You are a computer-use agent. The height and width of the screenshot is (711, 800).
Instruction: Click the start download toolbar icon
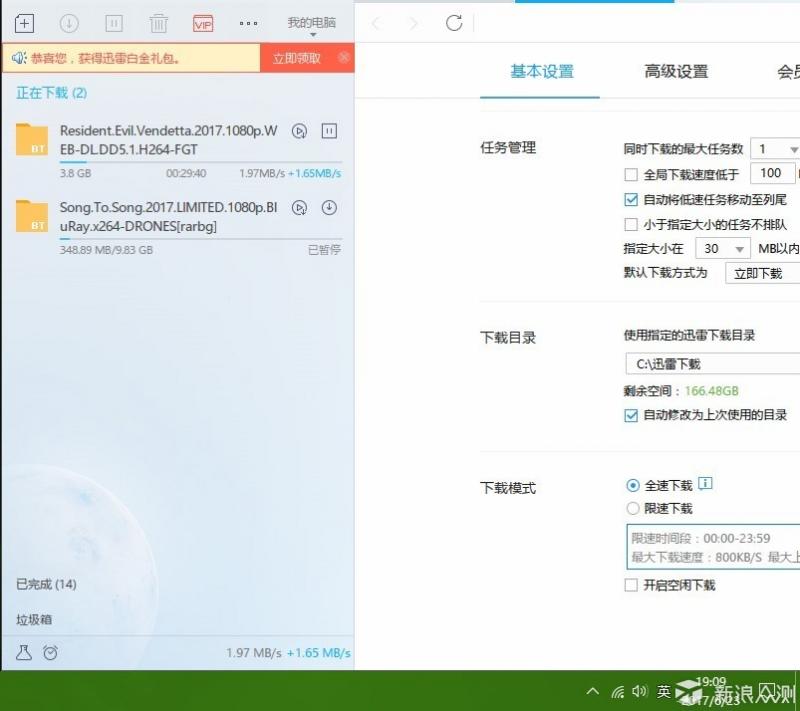click(69, 23)
